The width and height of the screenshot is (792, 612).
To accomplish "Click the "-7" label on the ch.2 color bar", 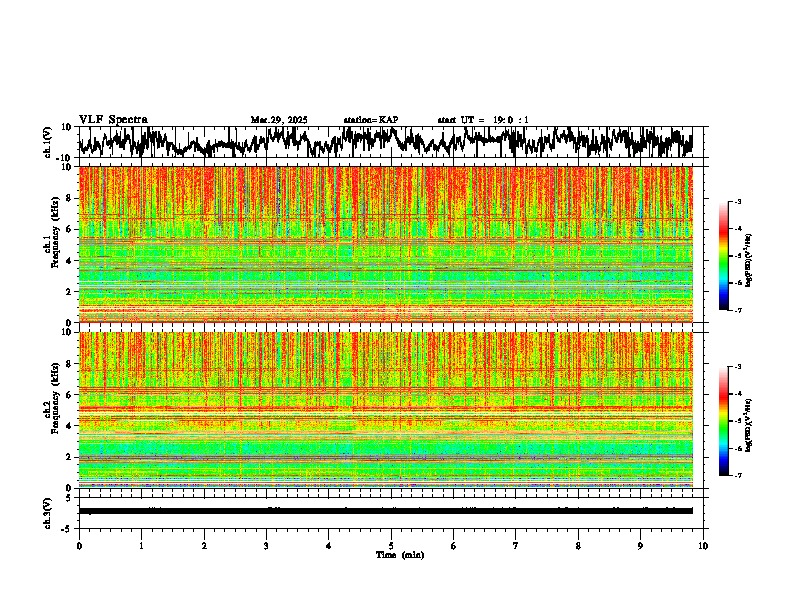I will [737, 475].
